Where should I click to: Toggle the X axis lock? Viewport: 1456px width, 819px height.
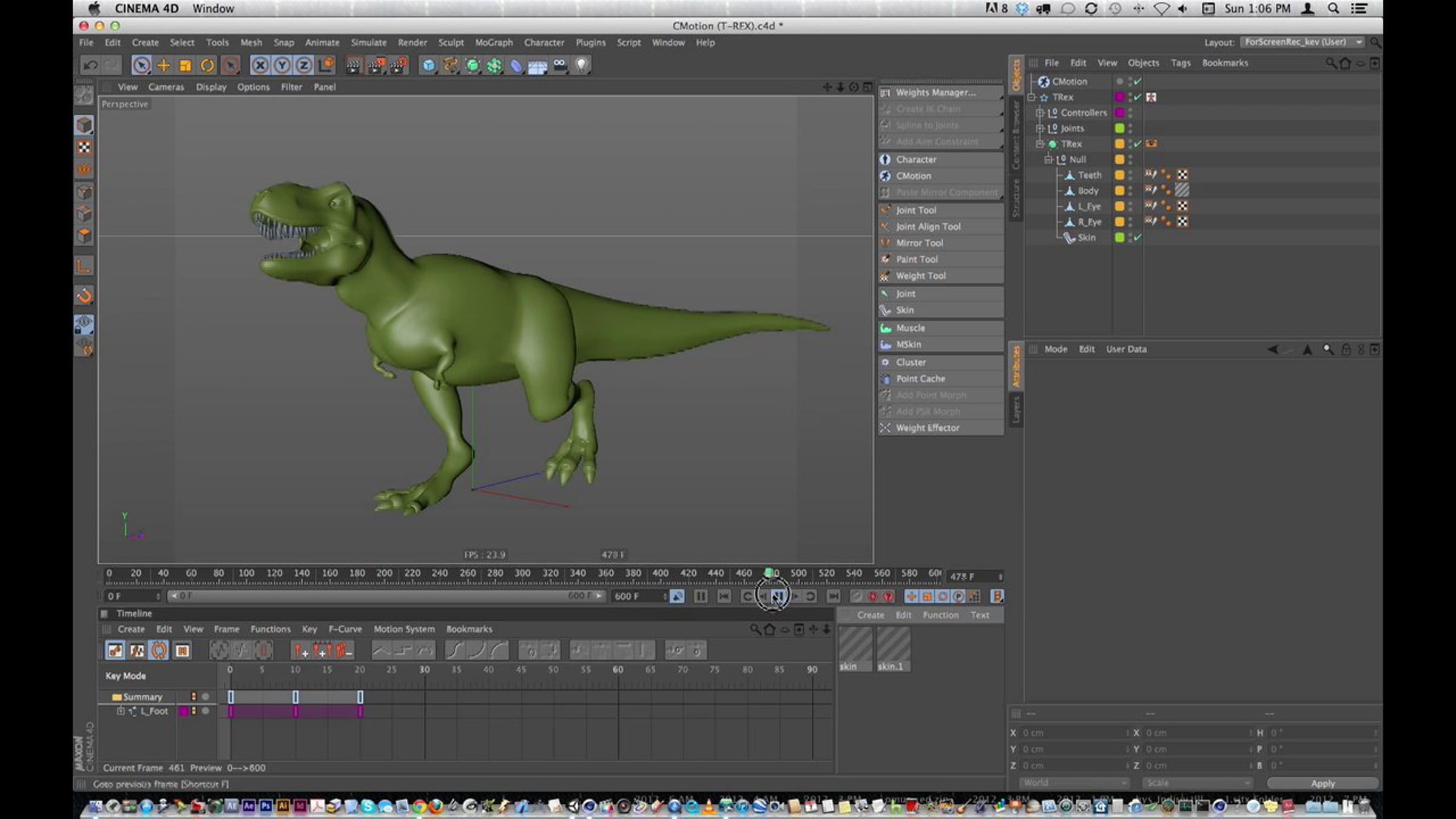260,65
